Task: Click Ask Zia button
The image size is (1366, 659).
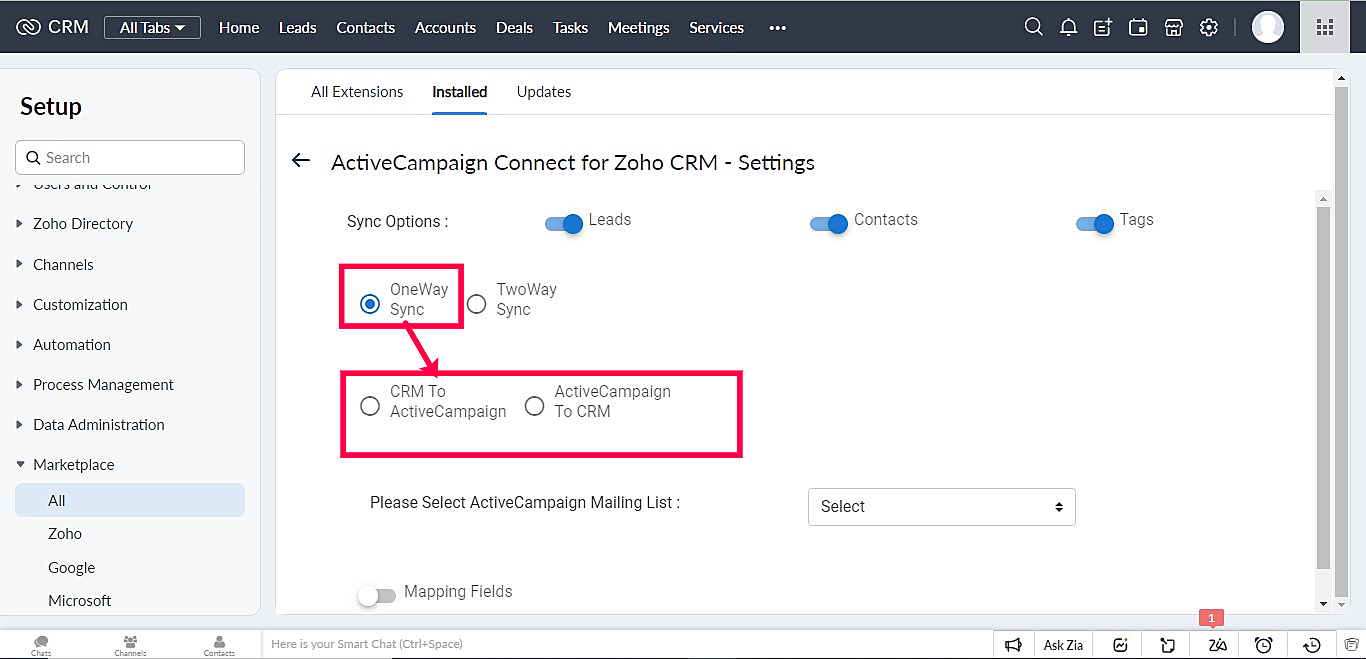Action: [1063, 645]
